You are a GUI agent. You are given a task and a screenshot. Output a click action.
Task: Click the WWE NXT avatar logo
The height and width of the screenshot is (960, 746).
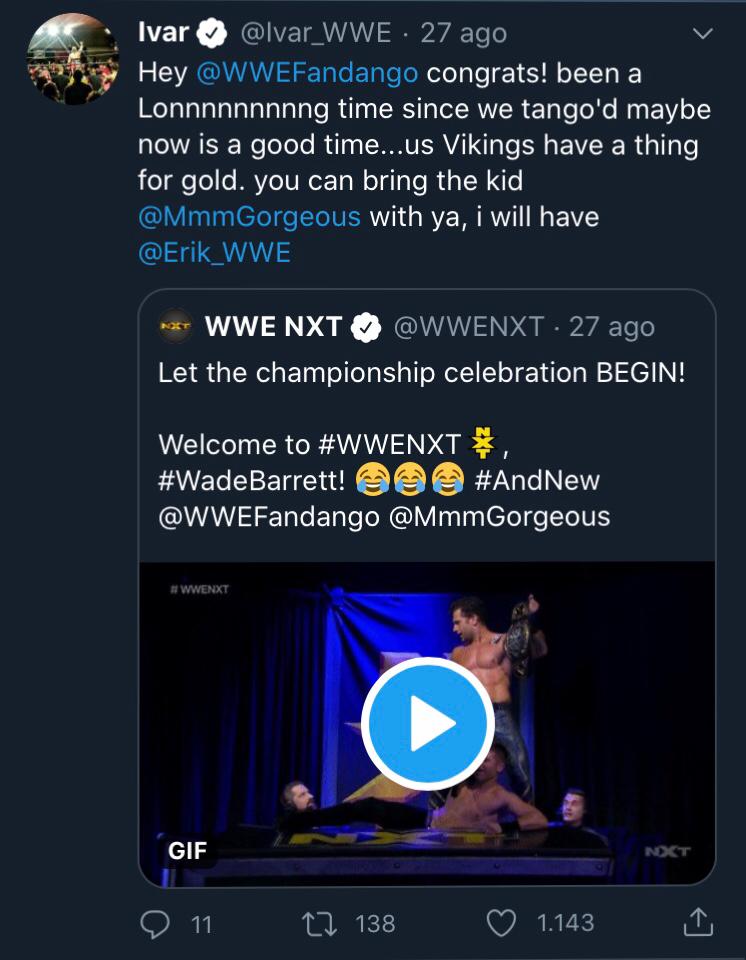tap(175, 326)
